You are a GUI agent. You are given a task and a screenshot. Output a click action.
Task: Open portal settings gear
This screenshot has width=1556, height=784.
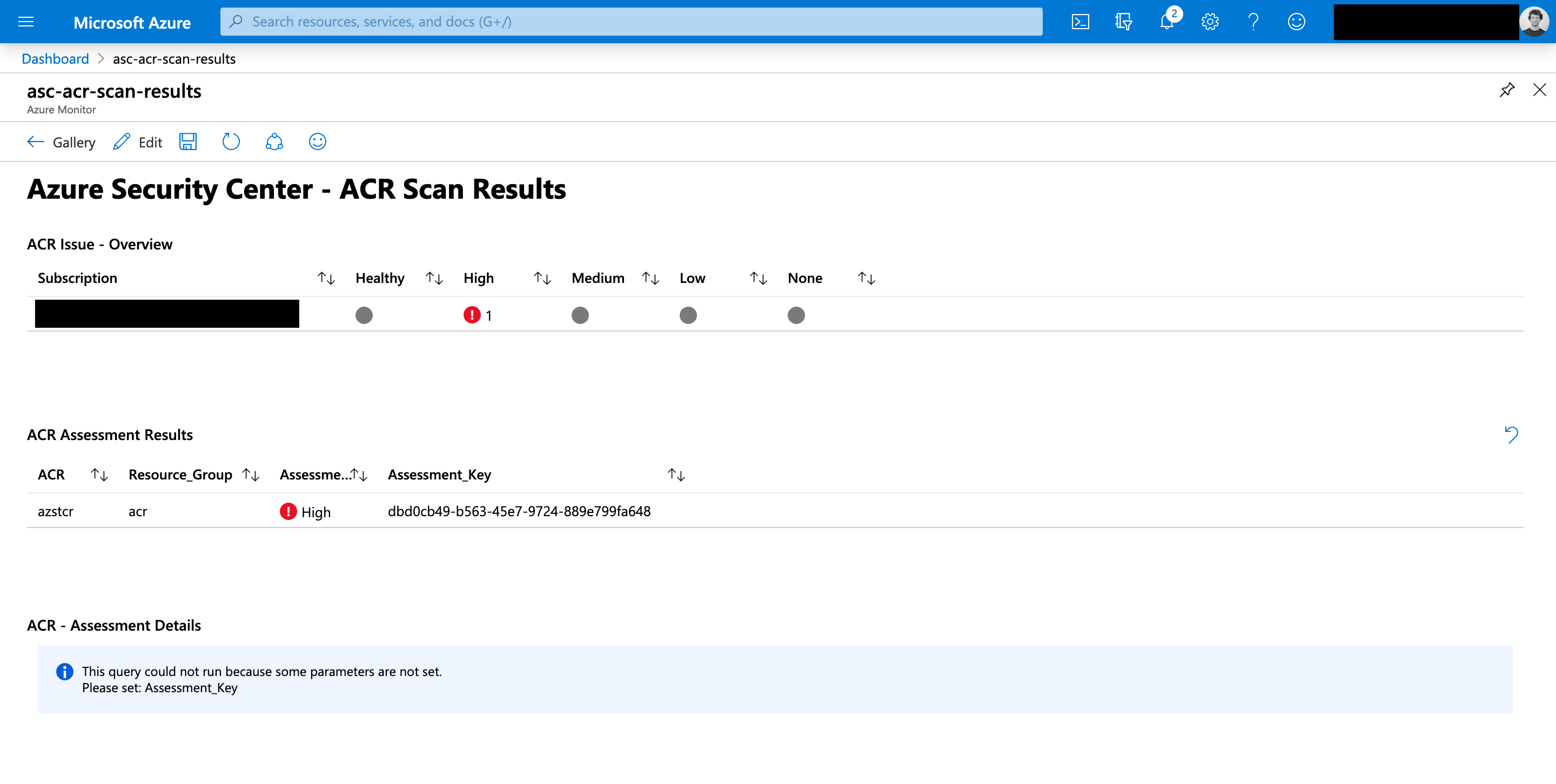point(1210,22)
